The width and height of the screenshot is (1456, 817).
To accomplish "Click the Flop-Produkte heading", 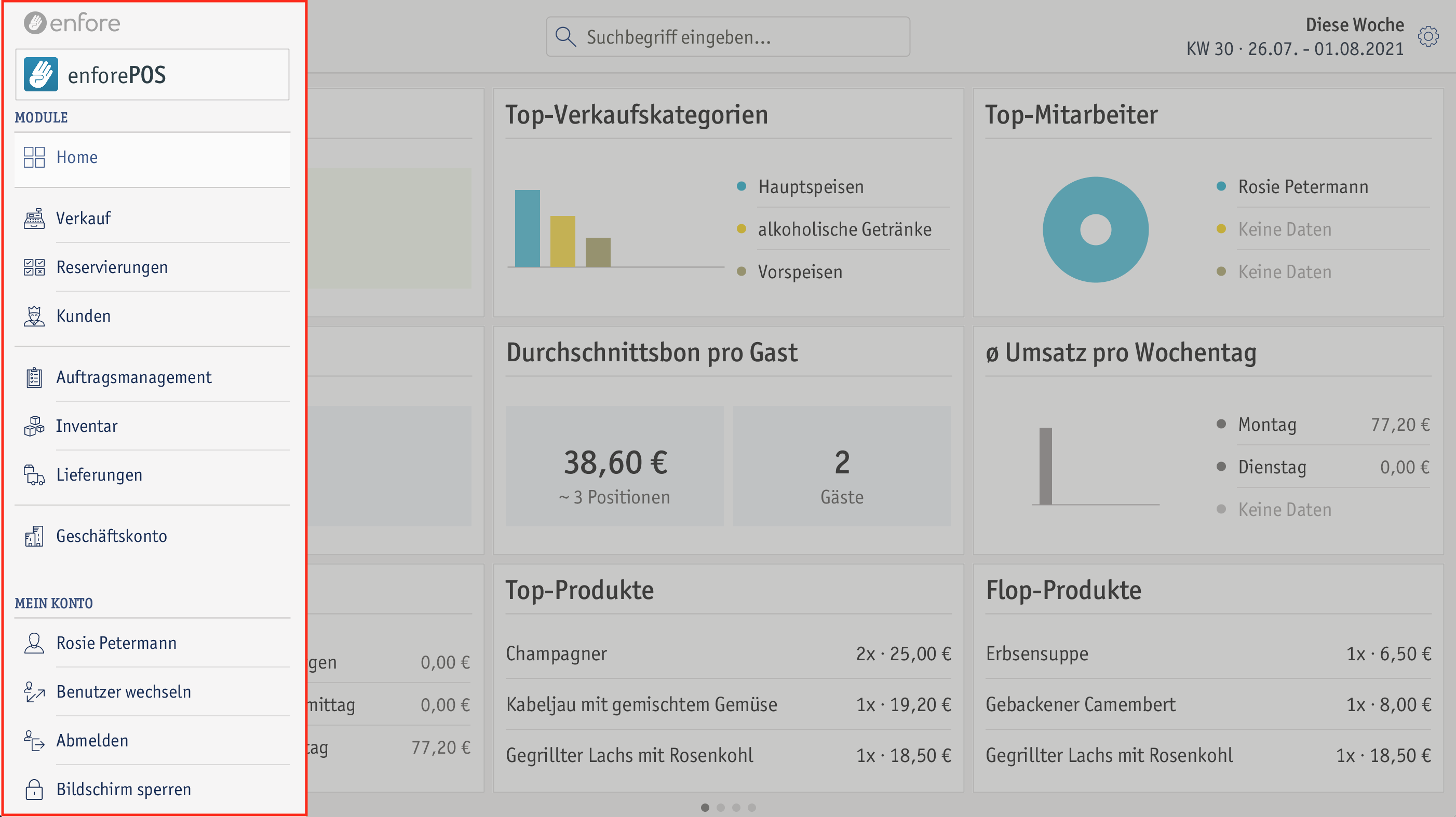I will (x=1064, y=590).
